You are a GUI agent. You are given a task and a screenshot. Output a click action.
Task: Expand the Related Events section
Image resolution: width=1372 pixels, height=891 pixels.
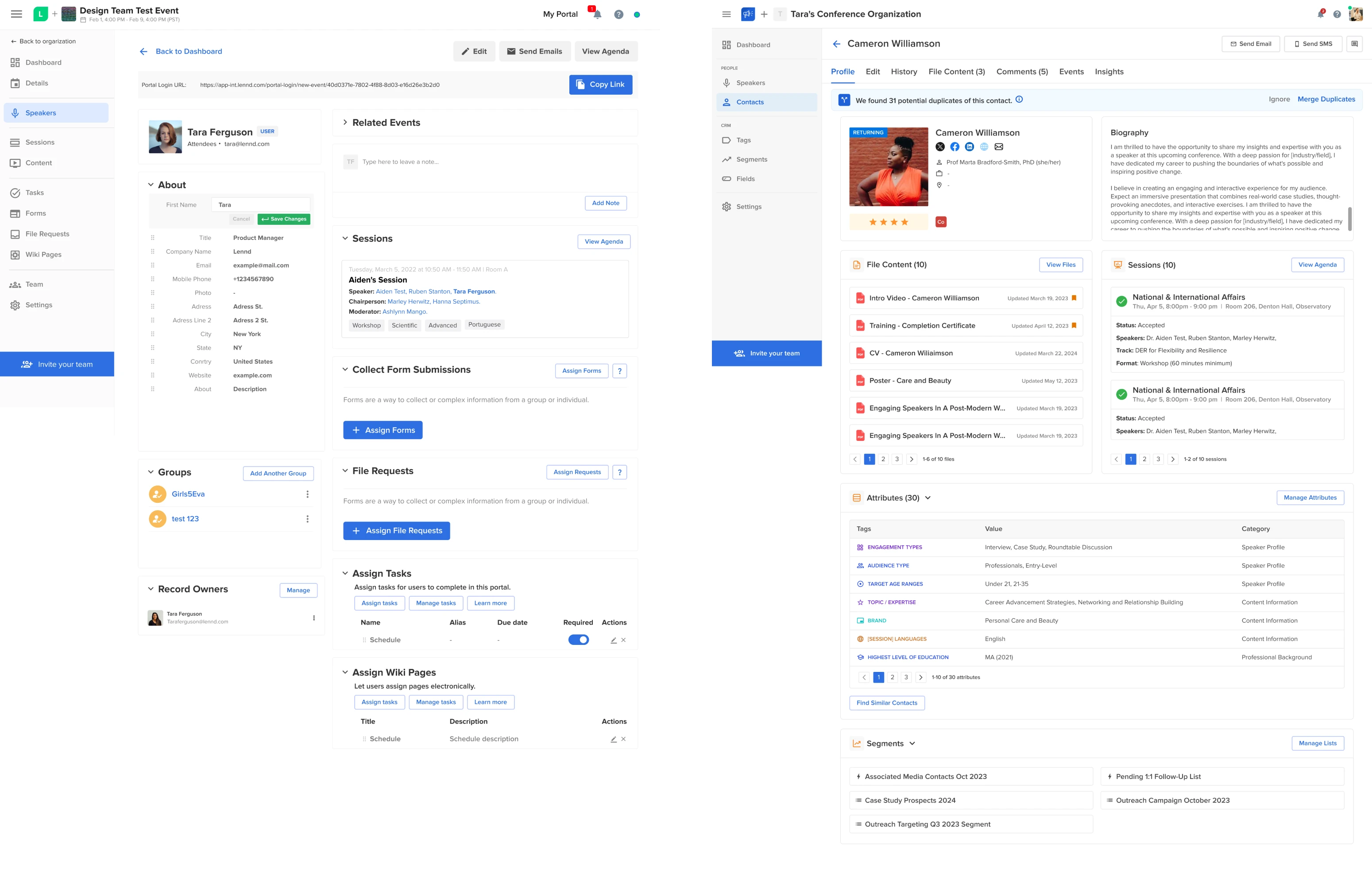(x=345, y=122)
